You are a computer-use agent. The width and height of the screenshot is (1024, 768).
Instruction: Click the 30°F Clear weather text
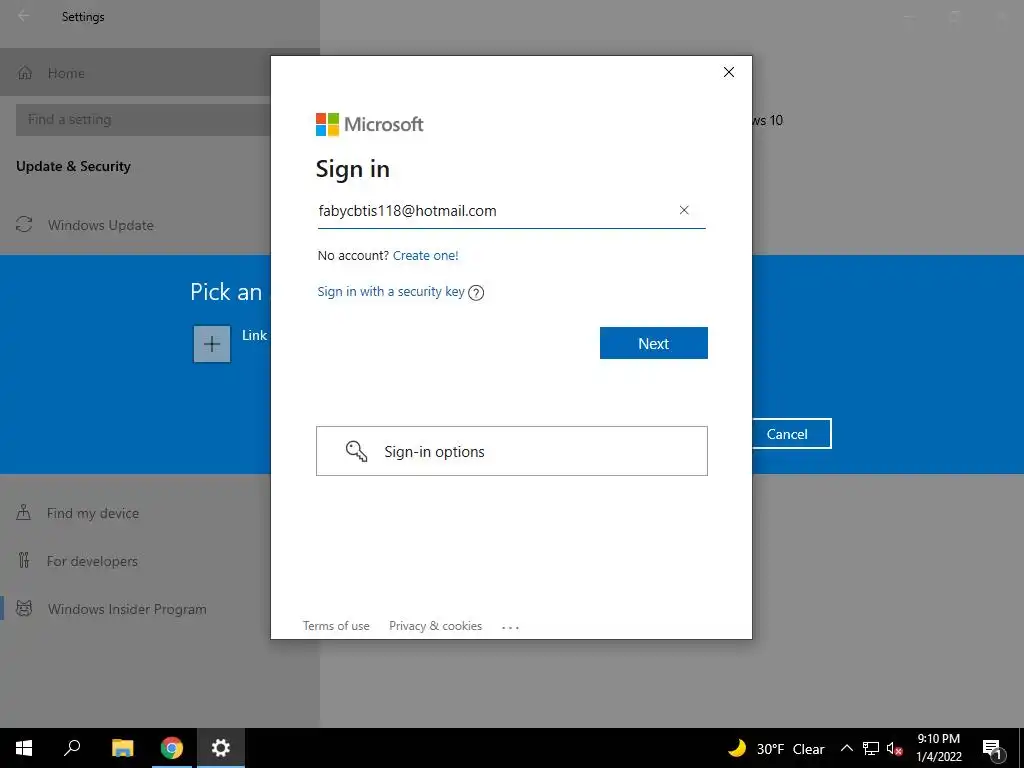coord(790,749)
